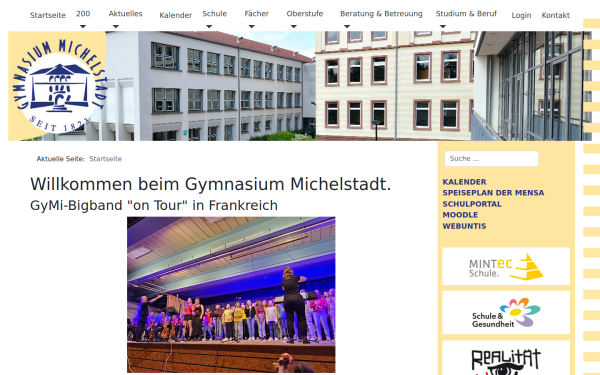
Task: Open the SCHULPORTAL link
Action: pyautogui.click(x=472, y=204)
